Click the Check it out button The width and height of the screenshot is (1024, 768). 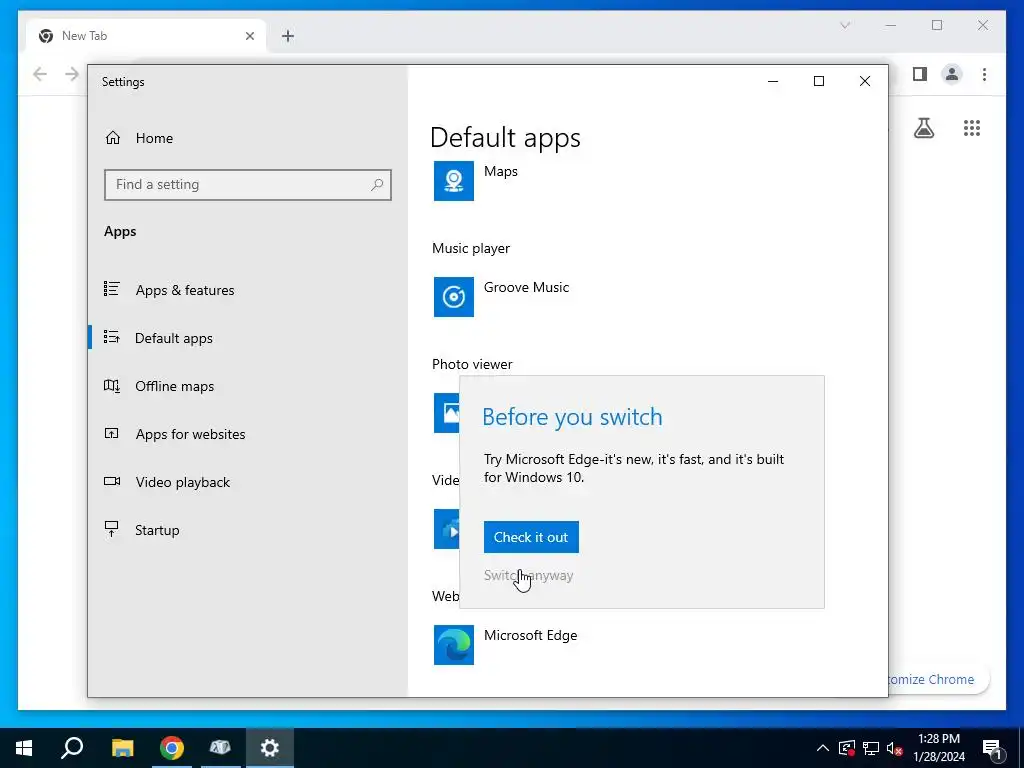[x=531, y=537]
